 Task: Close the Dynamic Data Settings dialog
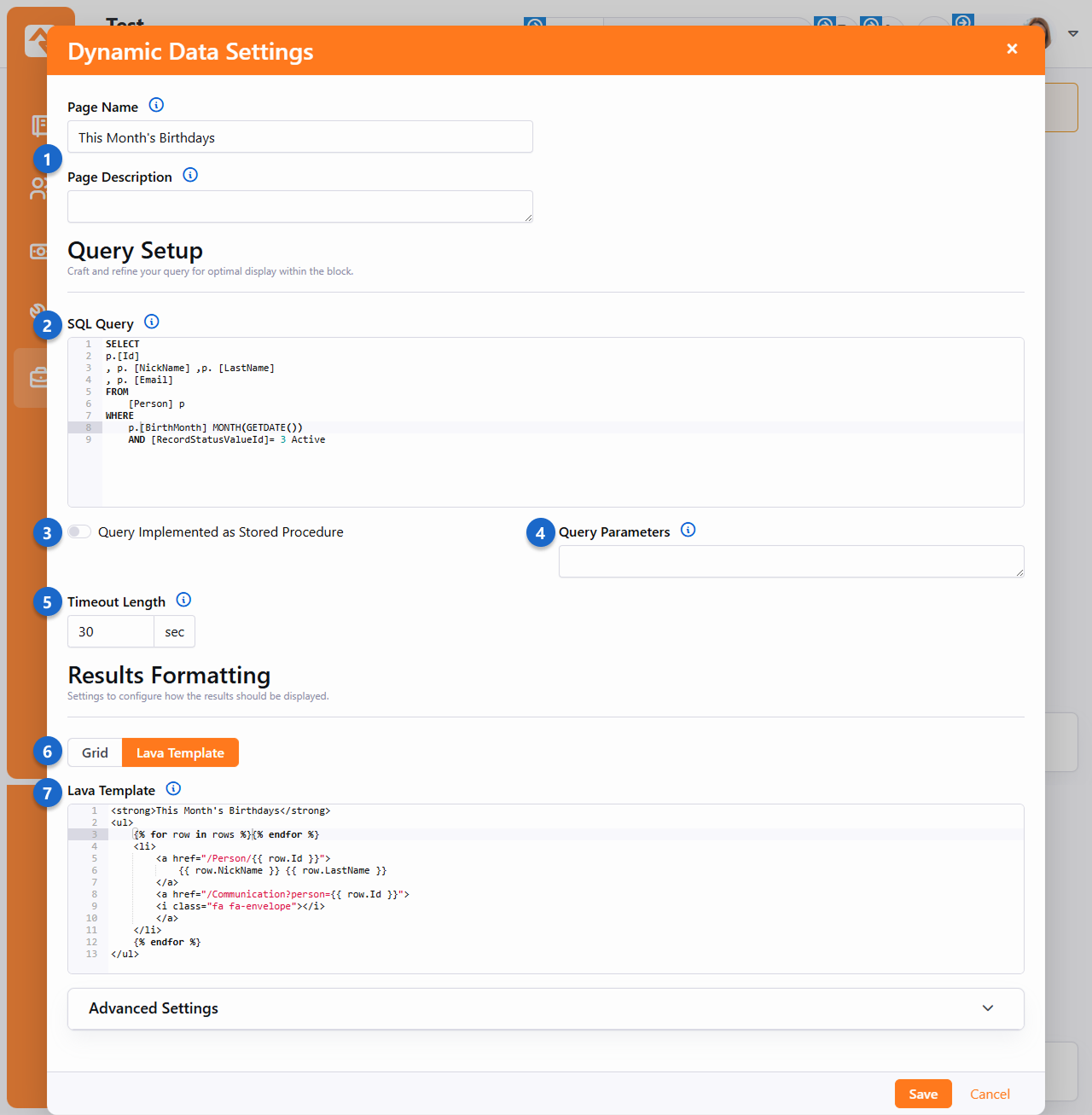[1012, 49]
